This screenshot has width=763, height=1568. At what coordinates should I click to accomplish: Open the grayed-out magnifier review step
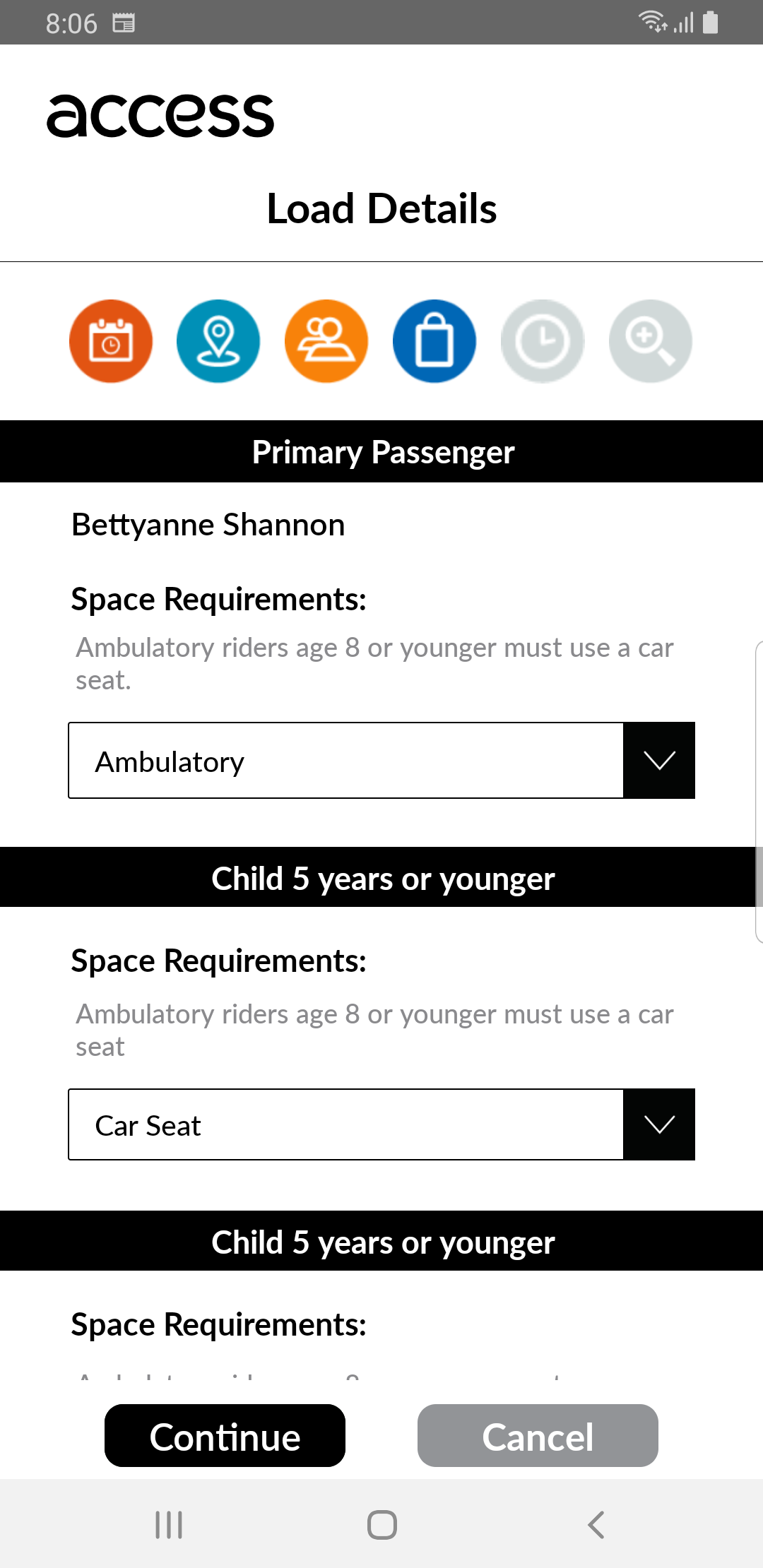[x=651, y=341]
